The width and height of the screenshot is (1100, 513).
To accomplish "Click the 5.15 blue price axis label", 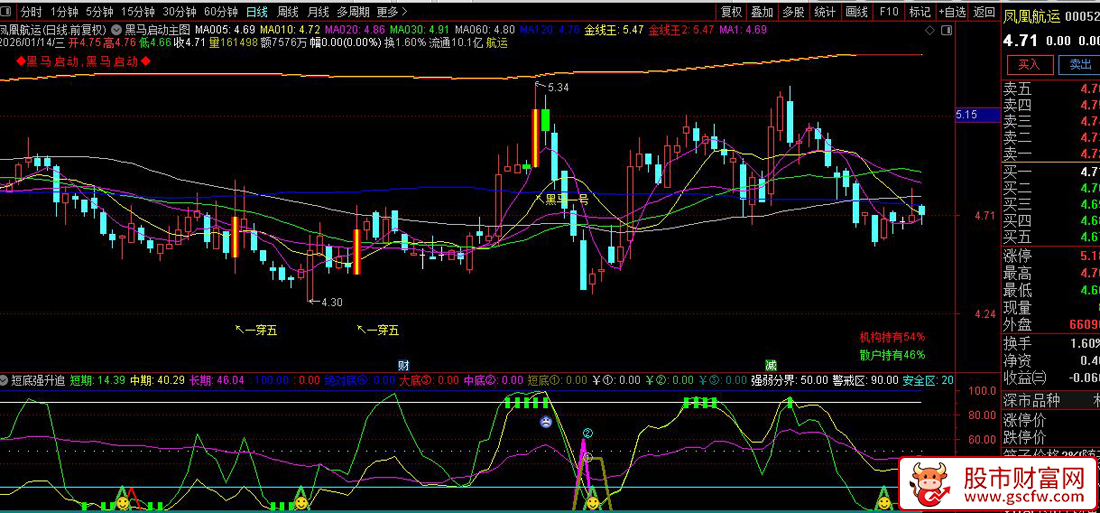I will pos(977,115).
